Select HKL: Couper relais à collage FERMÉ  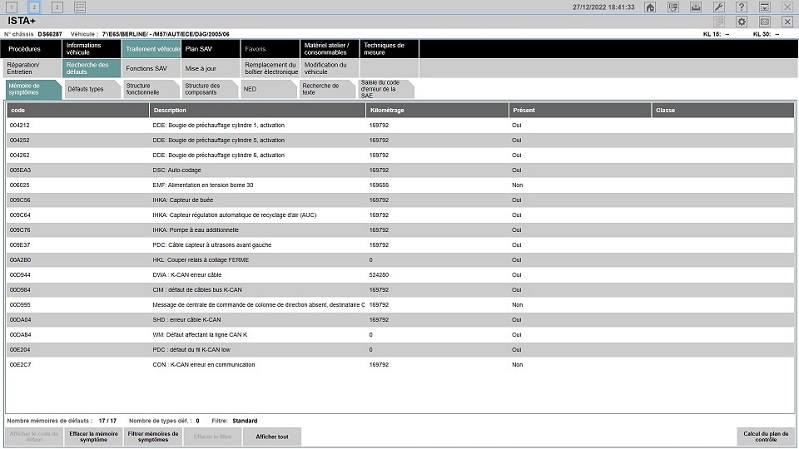pyautogui.click(x=401, y=260)
